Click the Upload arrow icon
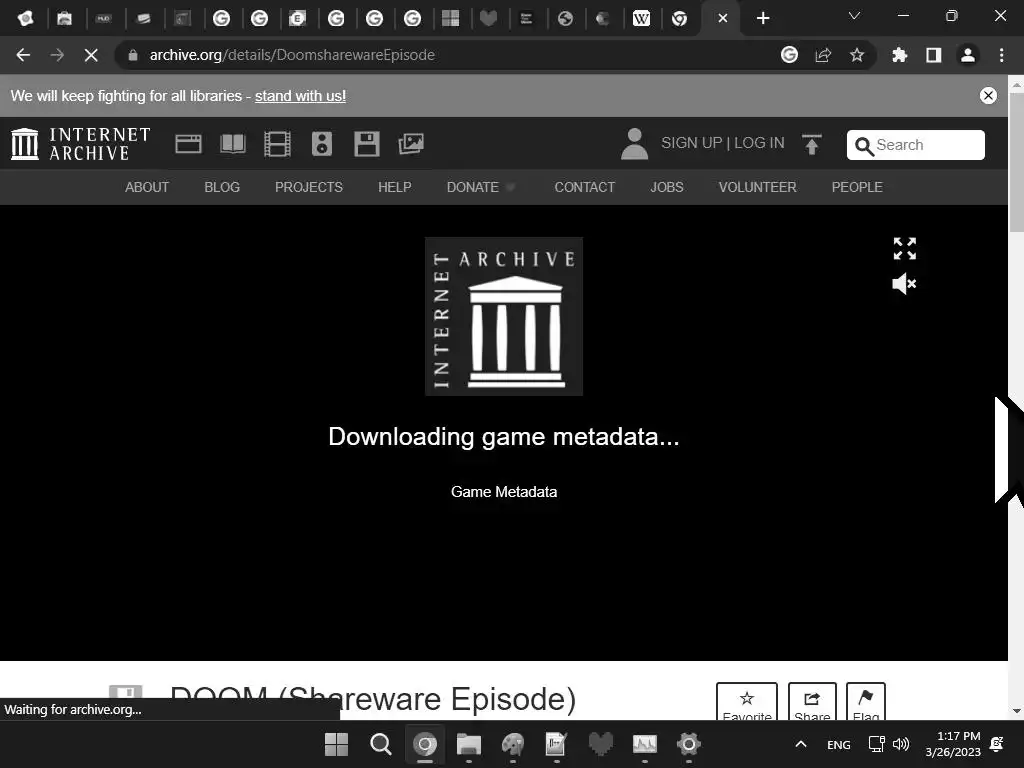 [812, 144]
